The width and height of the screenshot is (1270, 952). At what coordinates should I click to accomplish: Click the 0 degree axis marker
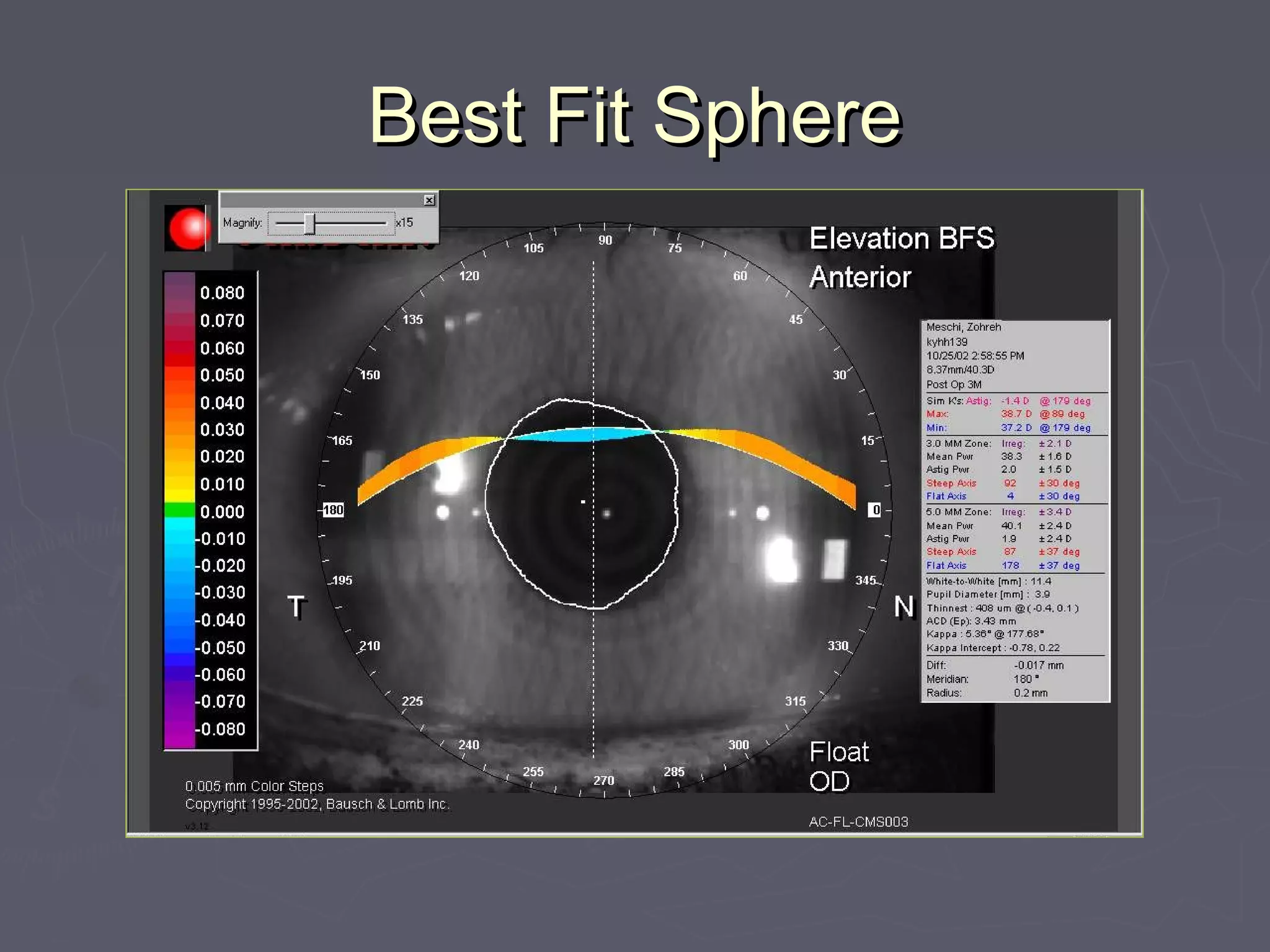tap(876, 509)
